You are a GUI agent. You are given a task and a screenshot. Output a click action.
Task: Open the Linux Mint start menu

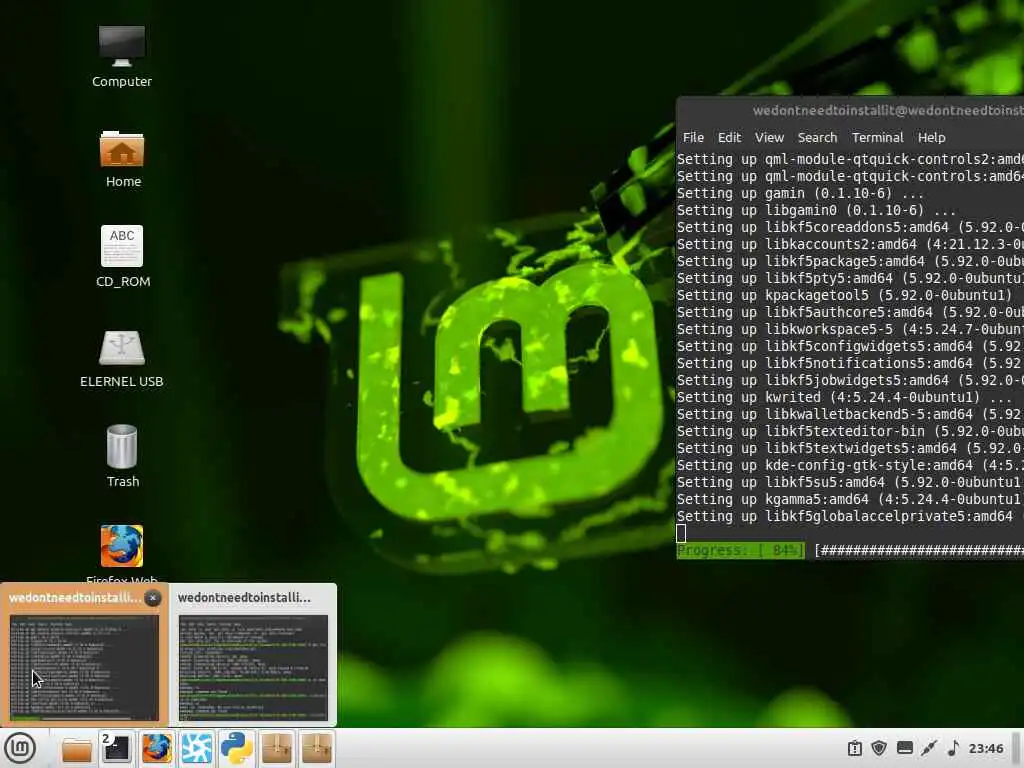pyautogui.click(x=20, y=748)
